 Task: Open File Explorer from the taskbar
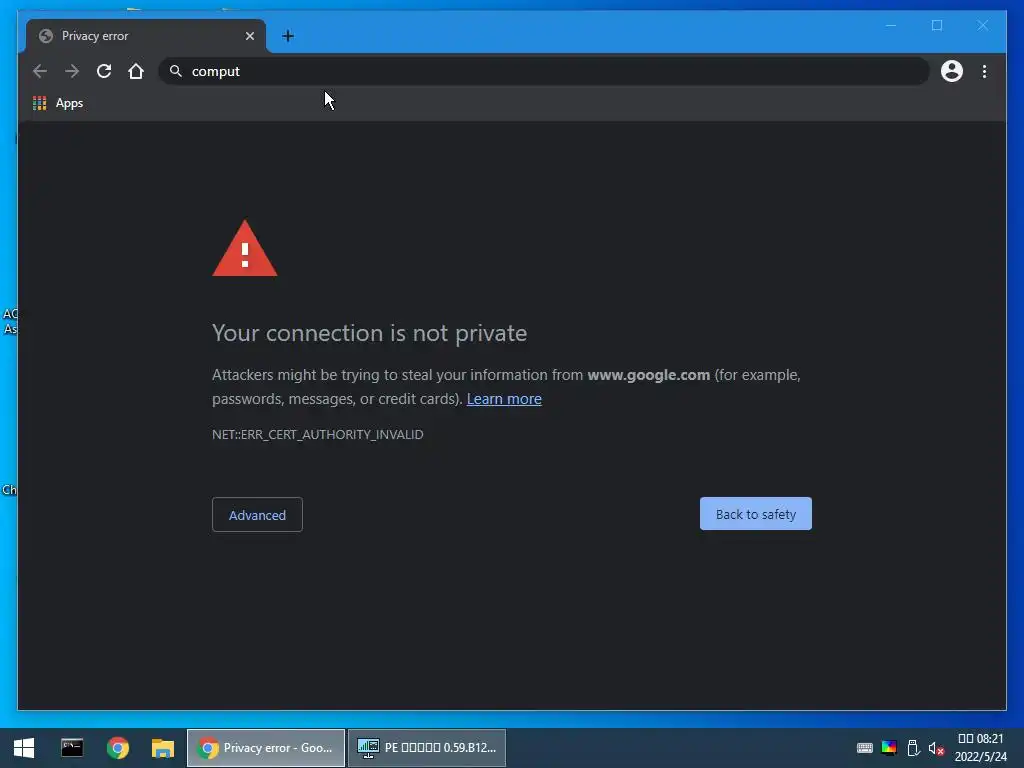163,748
